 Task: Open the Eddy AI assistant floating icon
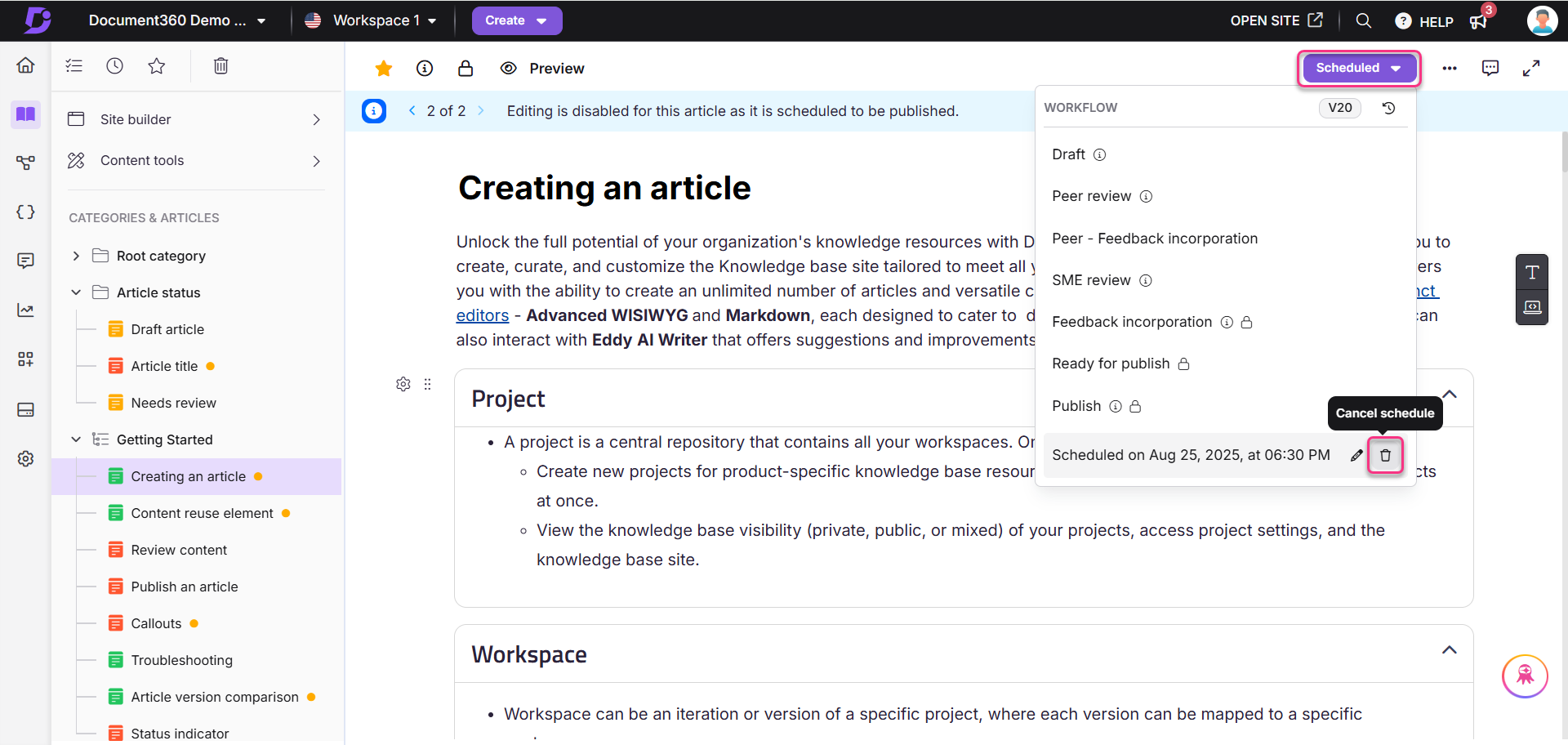1525,676
